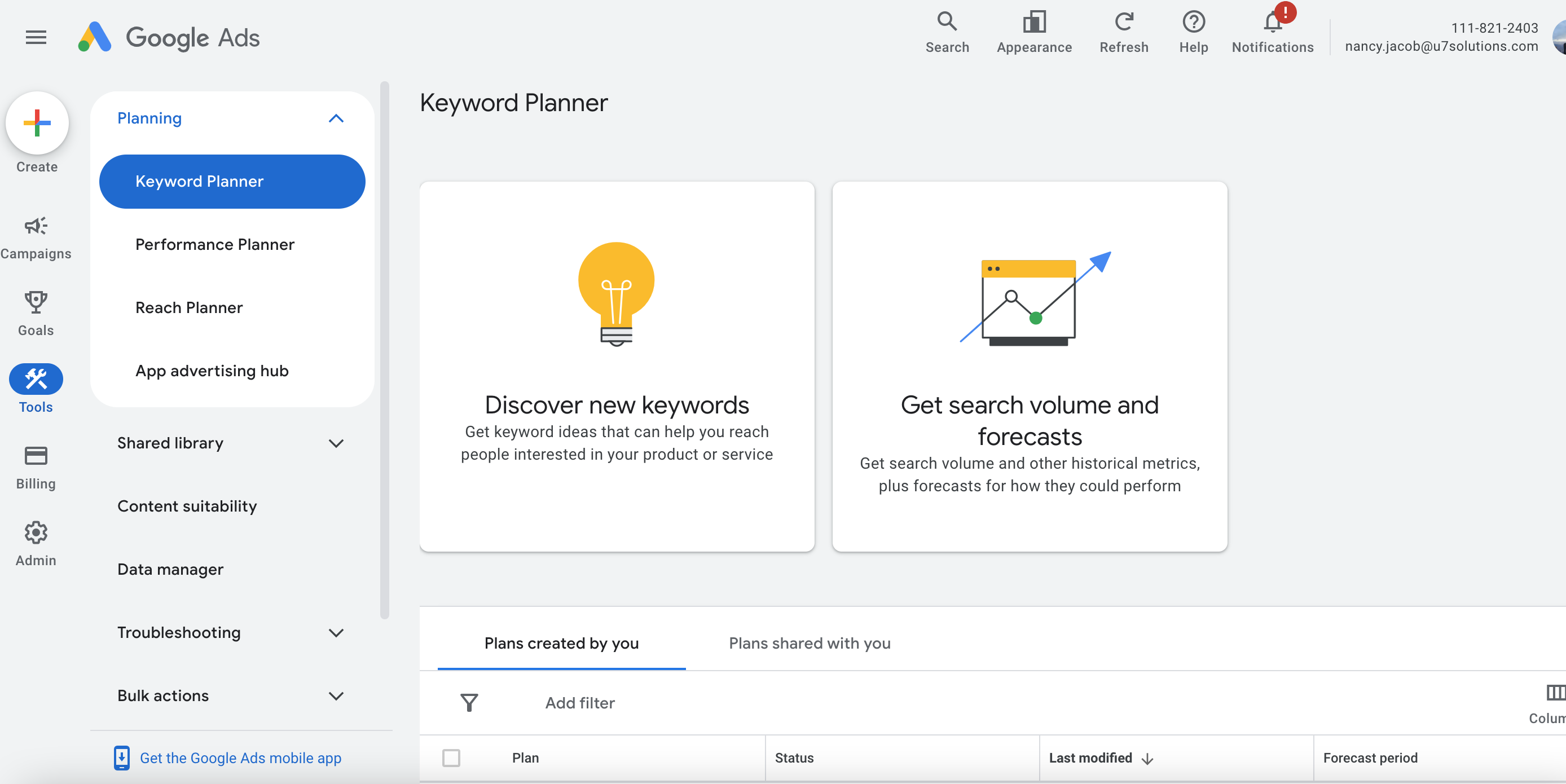Screen dimensions: 1566x784
Task: Select all plans checkbox
Action: [x=451, y=758]
